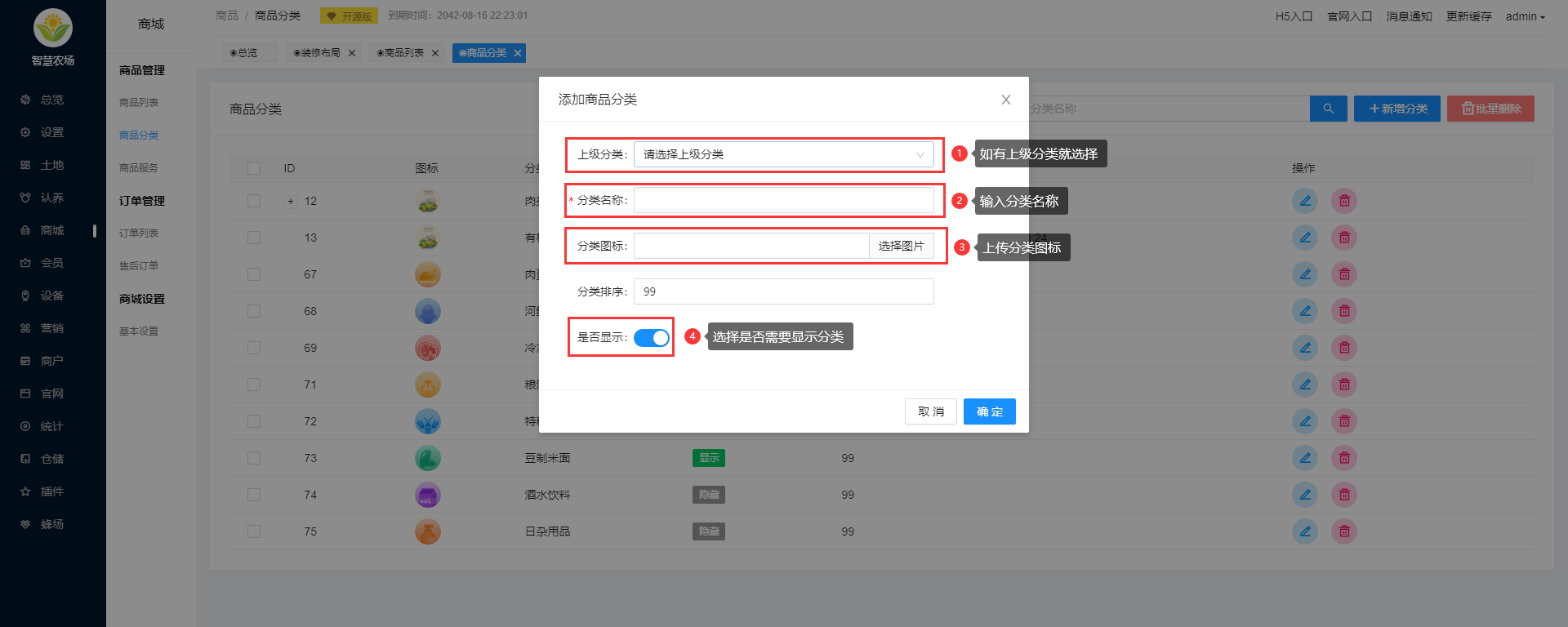Image resolution: width=1568 pixels, height=627 pixels.
Task: Click the 智慧农场 logo
Action: tap(53, 29)
